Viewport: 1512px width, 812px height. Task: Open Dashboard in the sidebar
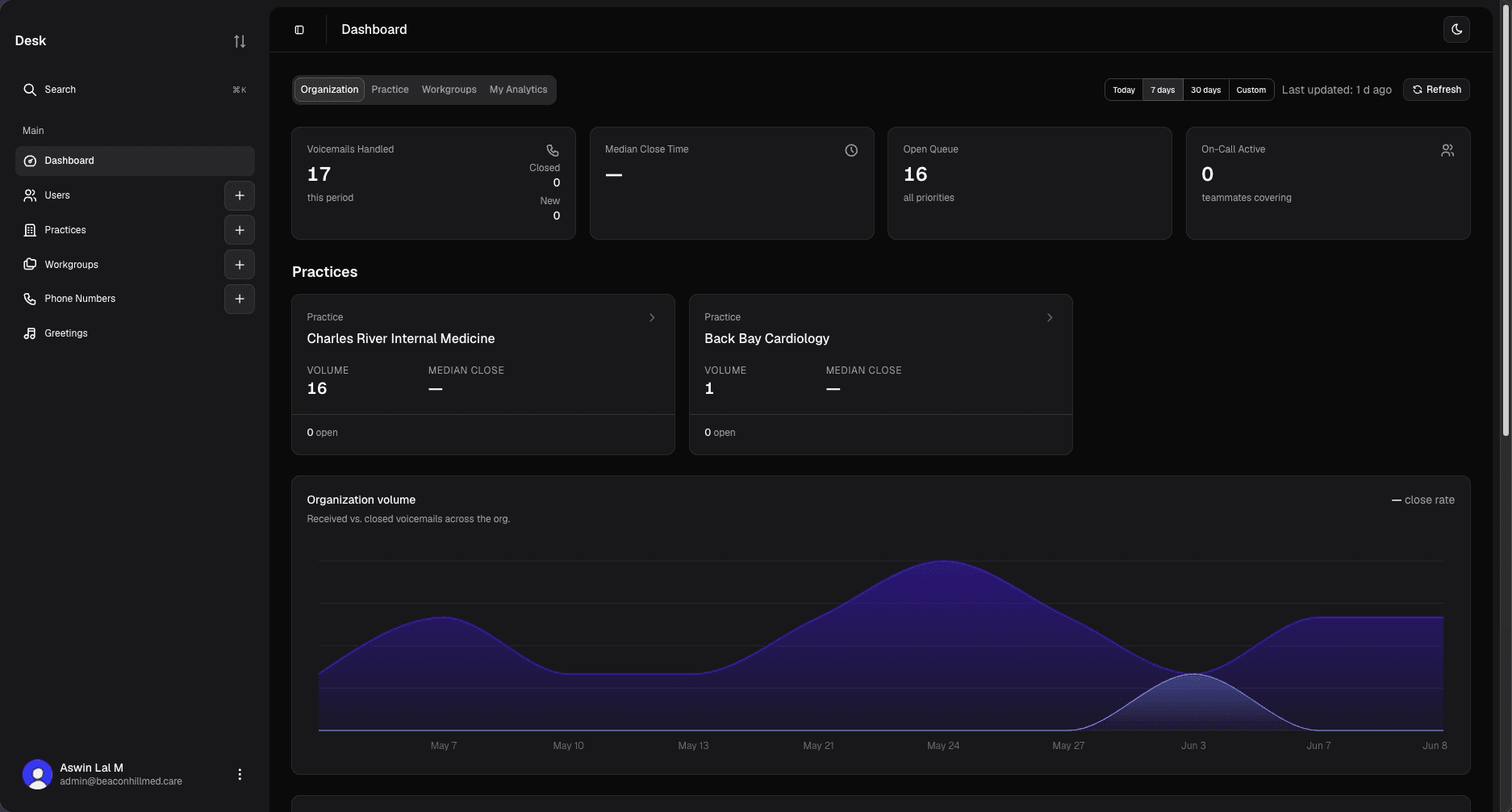[135, 161]
